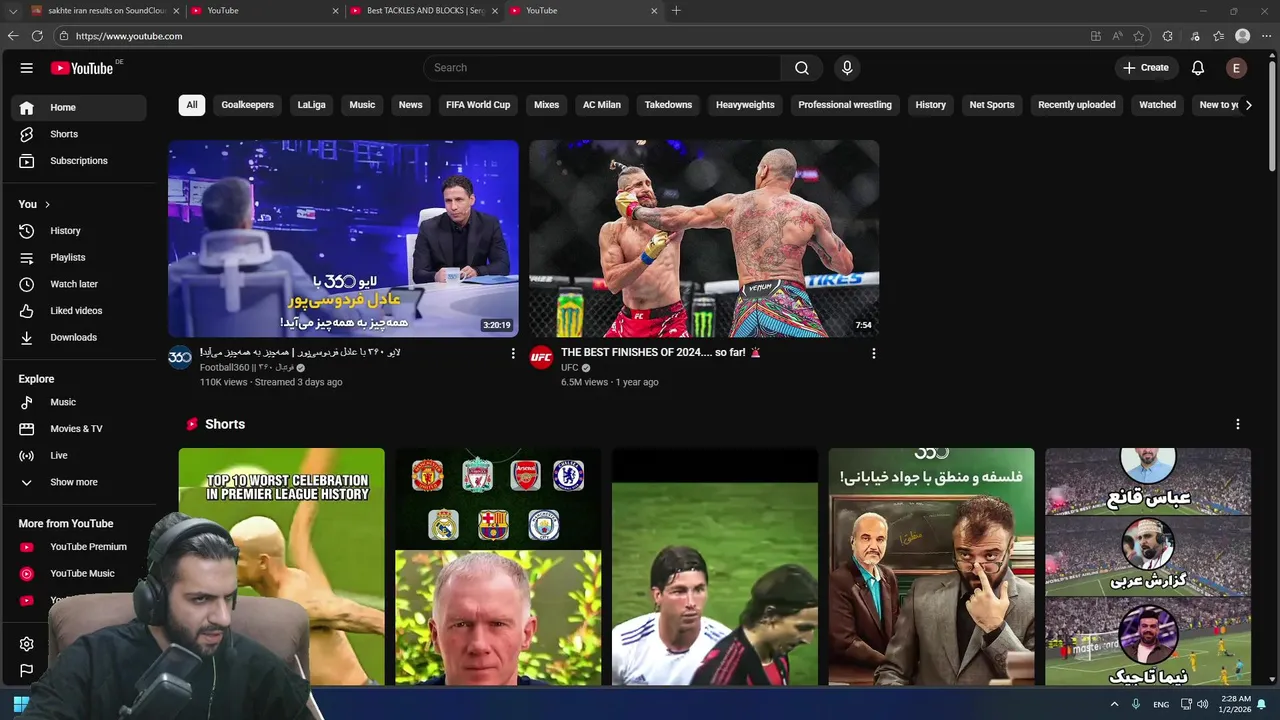Open Shorts section more options menu

tap(1238, 424)
